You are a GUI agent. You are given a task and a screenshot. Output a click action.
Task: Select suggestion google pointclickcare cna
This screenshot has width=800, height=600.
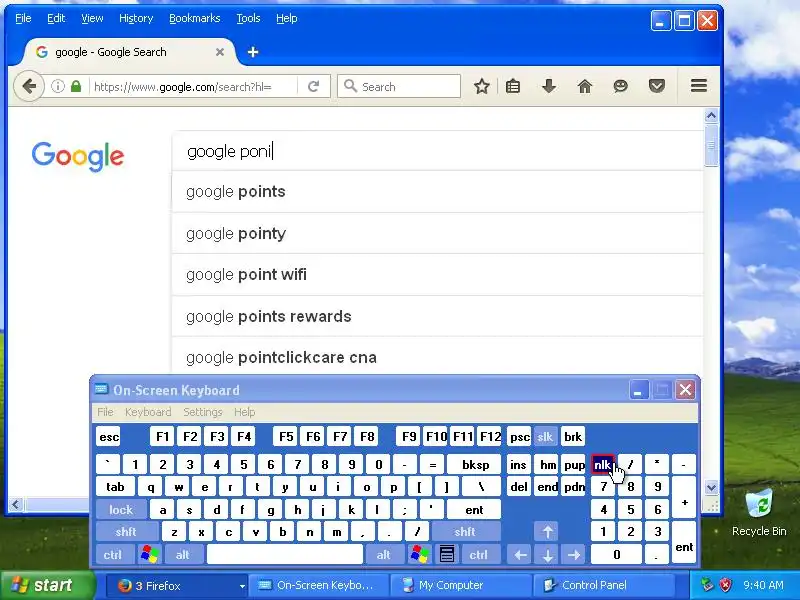[x=437, y=357]
